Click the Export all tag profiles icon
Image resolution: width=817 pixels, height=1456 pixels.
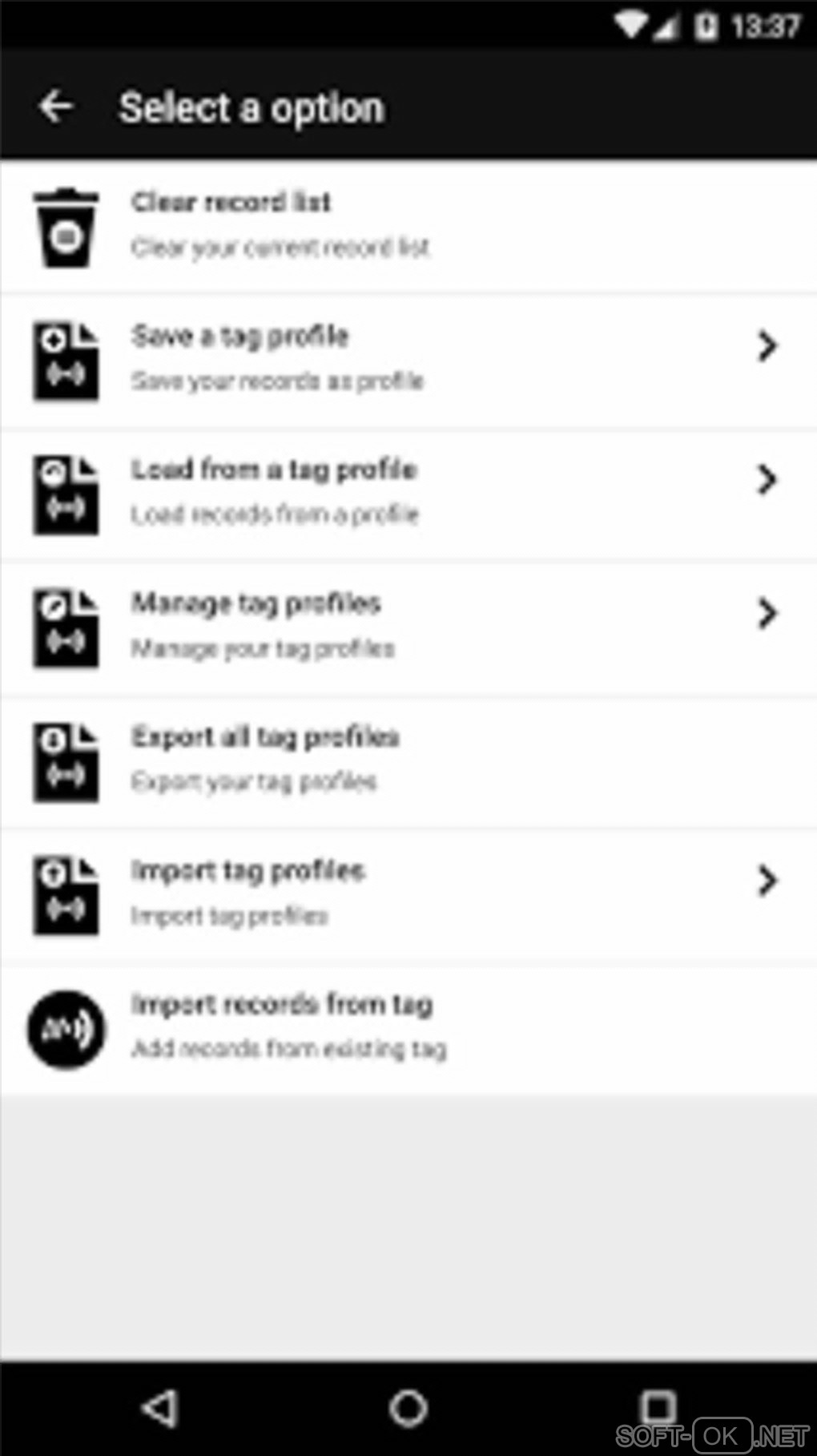tap(66, 763)
